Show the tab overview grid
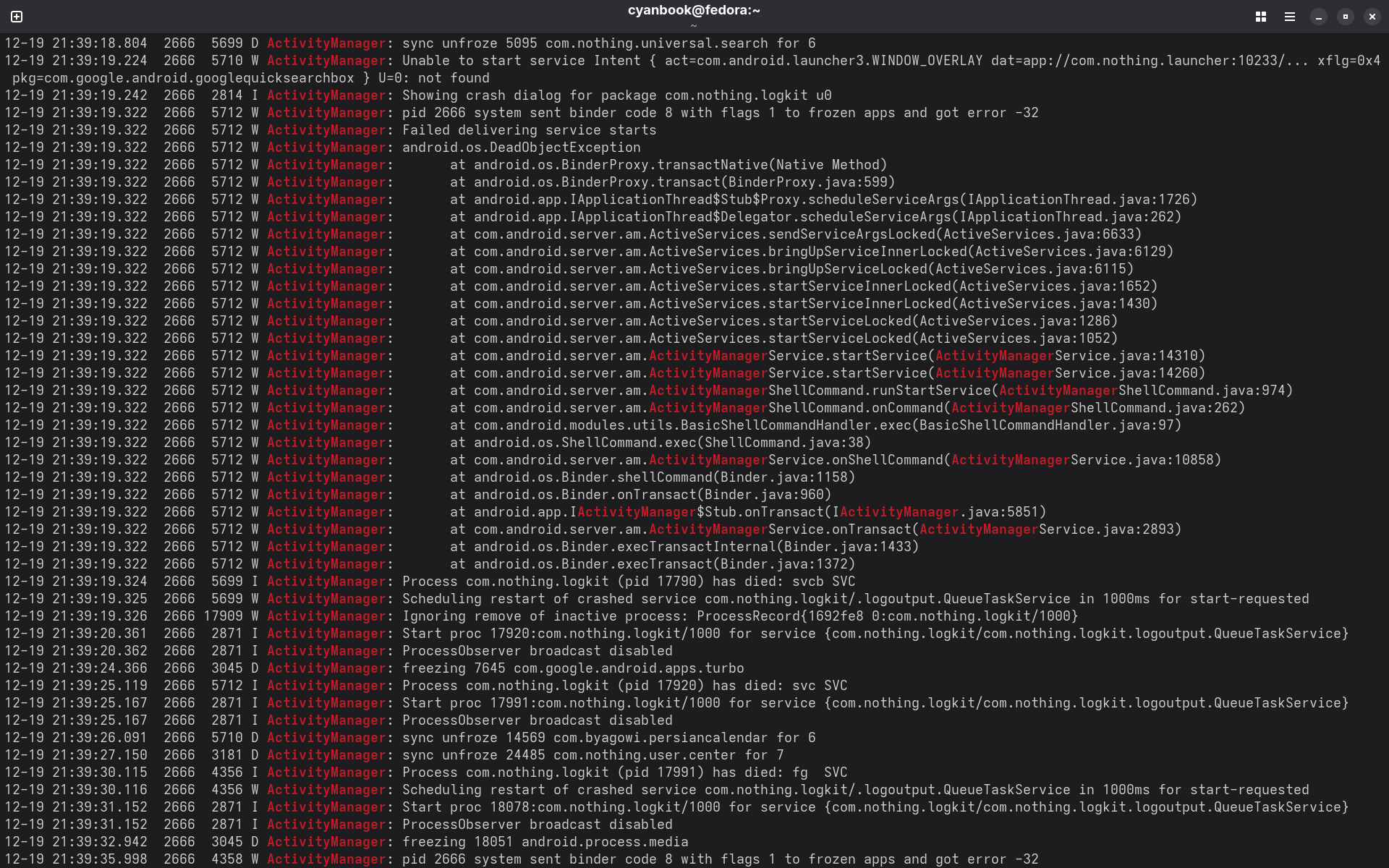1389x868 pixels. coord(1261,16)
